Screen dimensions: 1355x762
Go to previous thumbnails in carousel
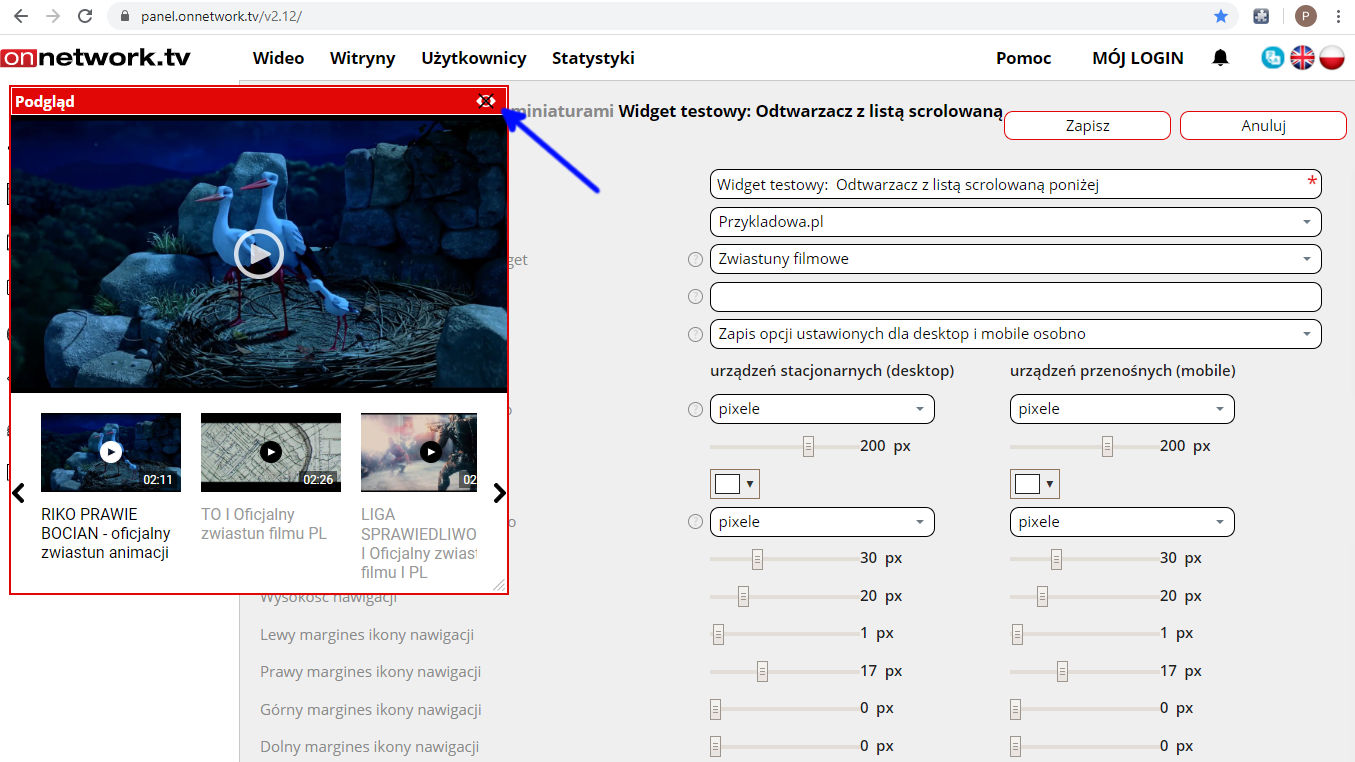coord(18,492)
